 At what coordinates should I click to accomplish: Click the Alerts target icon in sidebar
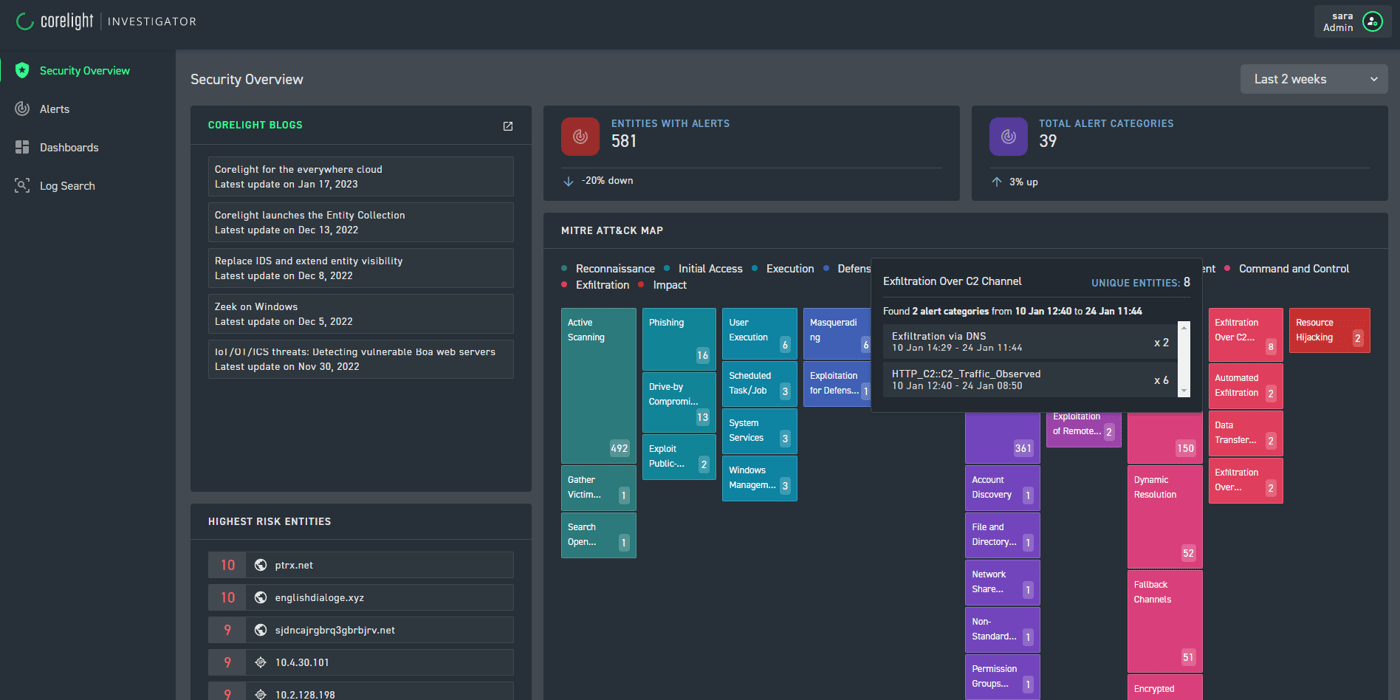21,109
